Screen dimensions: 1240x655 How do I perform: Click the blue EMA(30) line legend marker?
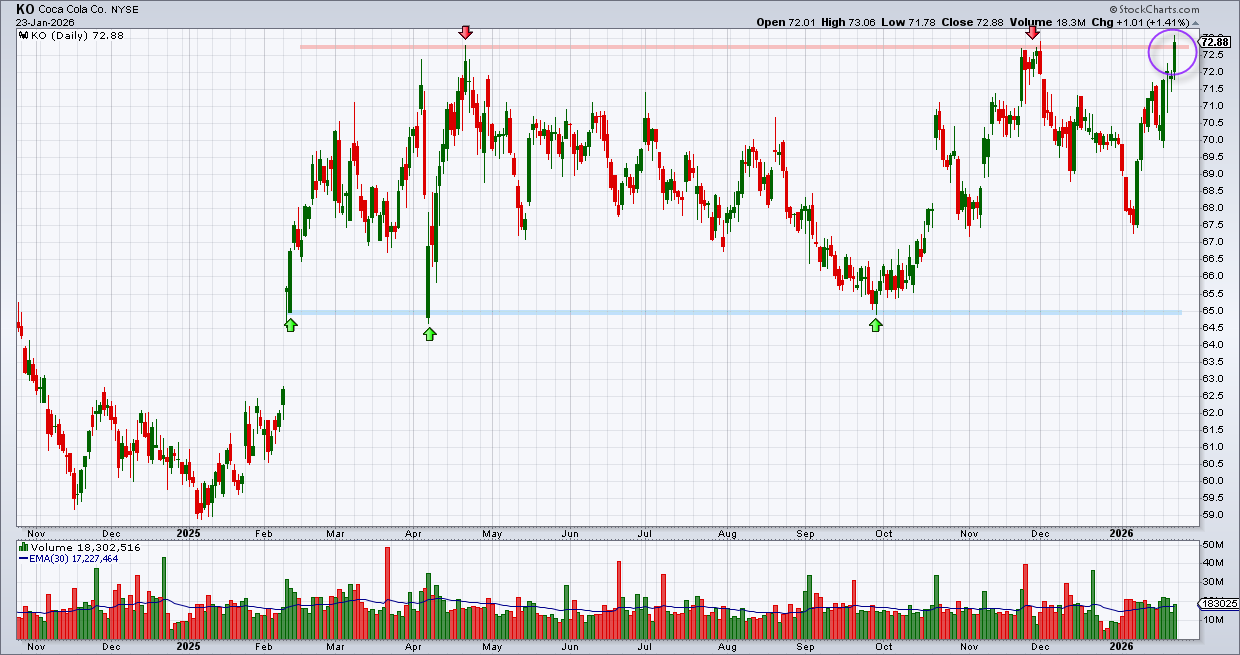pyautogui.click(x=23, y=559)
